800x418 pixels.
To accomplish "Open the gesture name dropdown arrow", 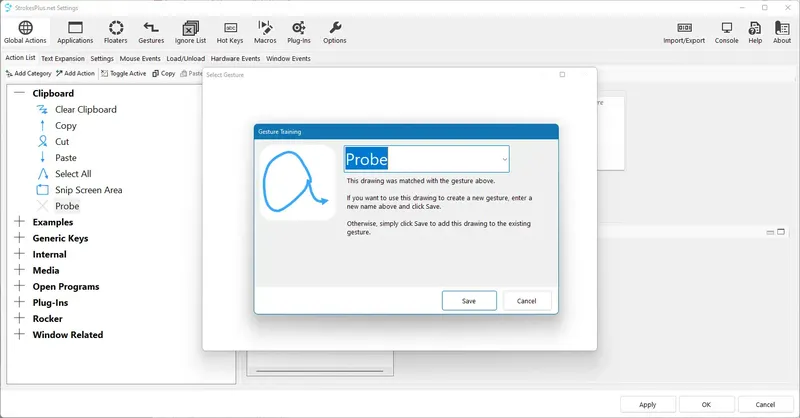I will [x=504, y=159].
